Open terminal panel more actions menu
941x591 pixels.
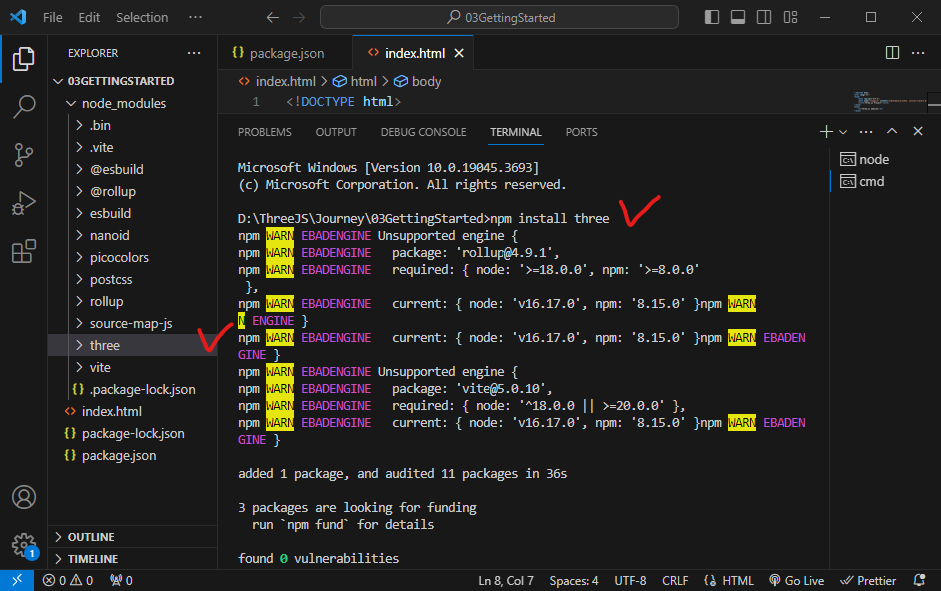click(866, 131)
